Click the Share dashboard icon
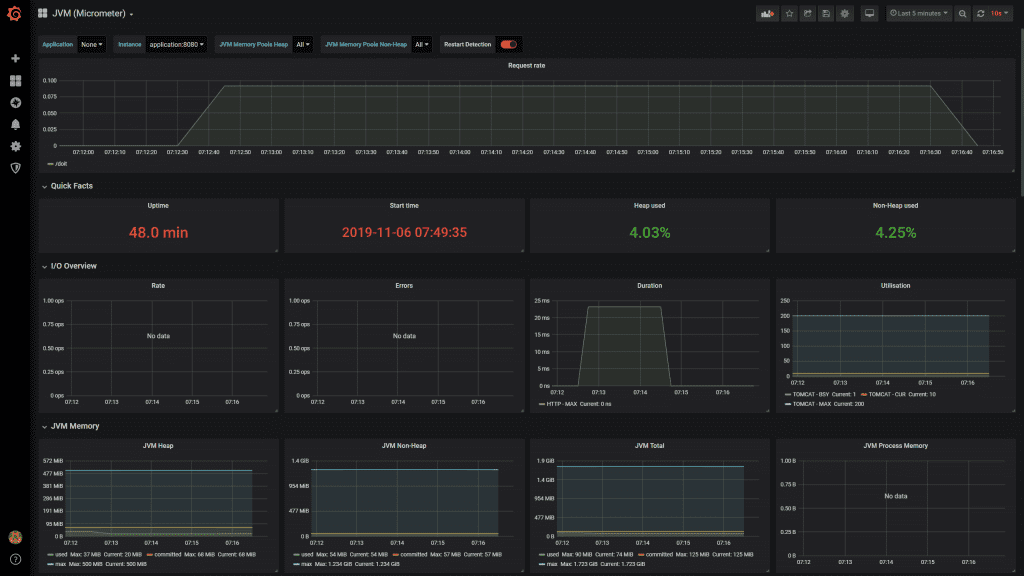Viewport: 1024px width, 576px height. (807, 14)
